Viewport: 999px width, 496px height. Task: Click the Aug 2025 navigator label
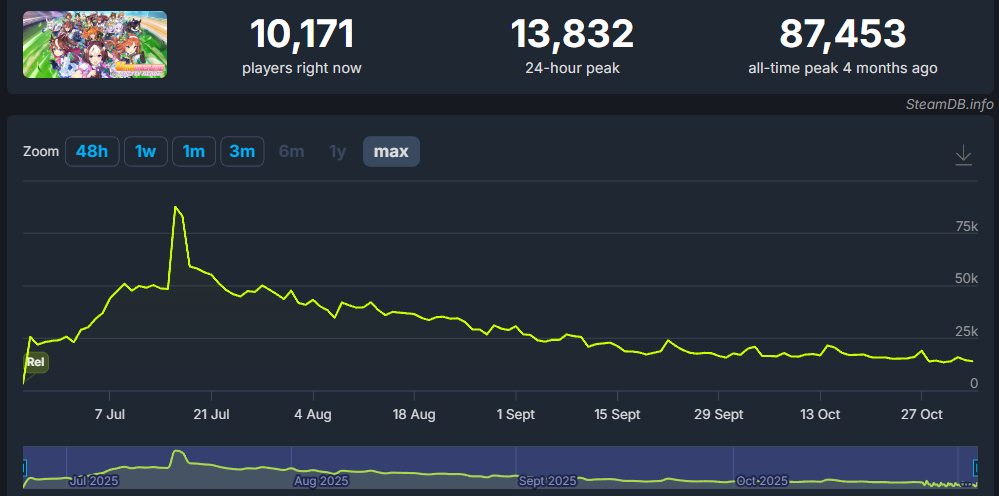pos(320,481)
